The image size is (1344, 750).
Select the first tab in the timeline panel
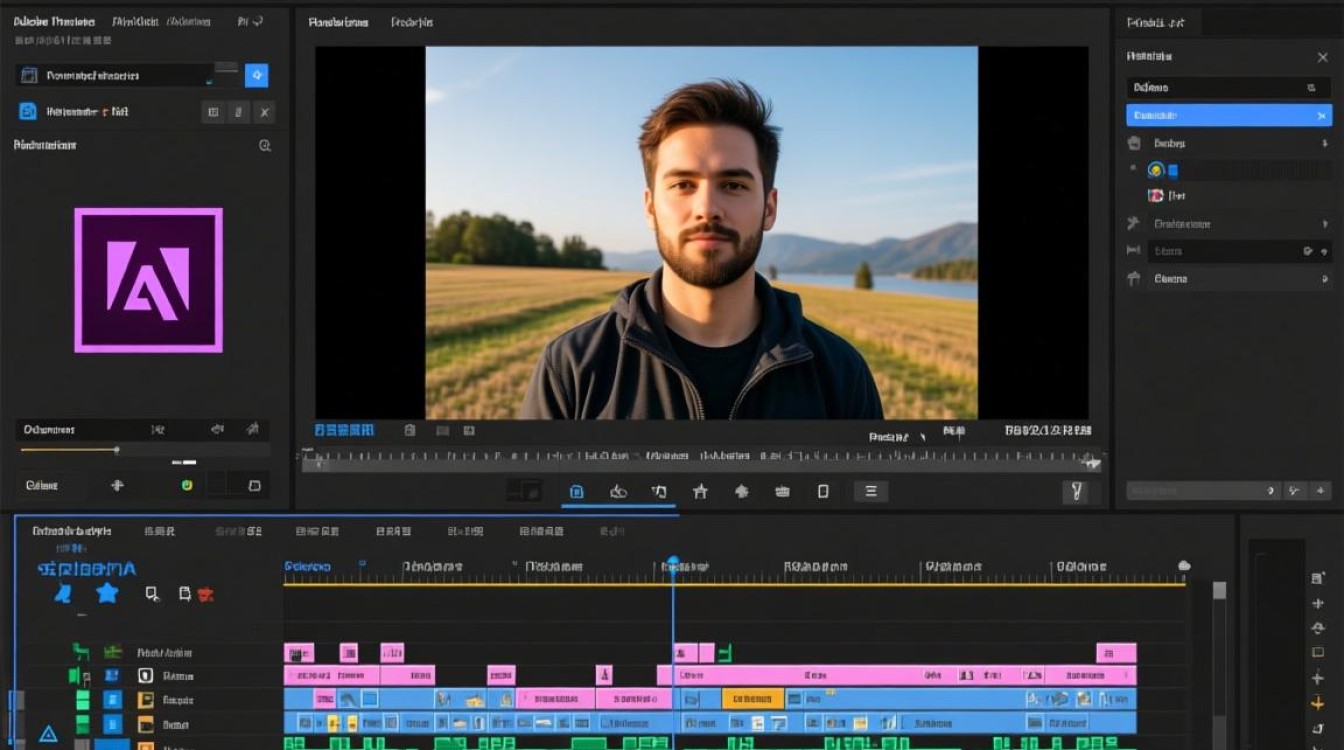(x=71, y=531)
